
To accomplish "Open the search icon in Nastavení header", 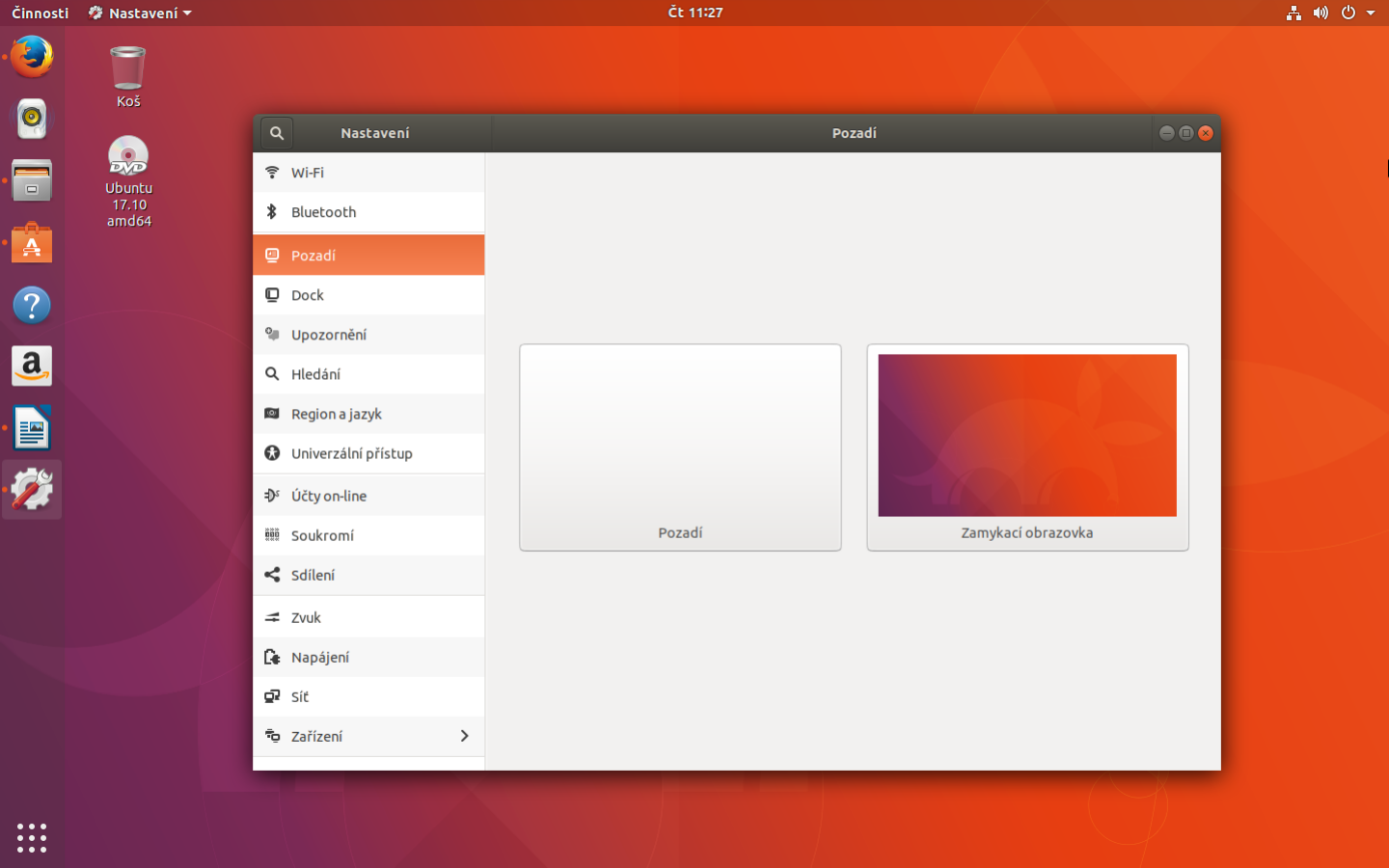I will coord(276,132).
